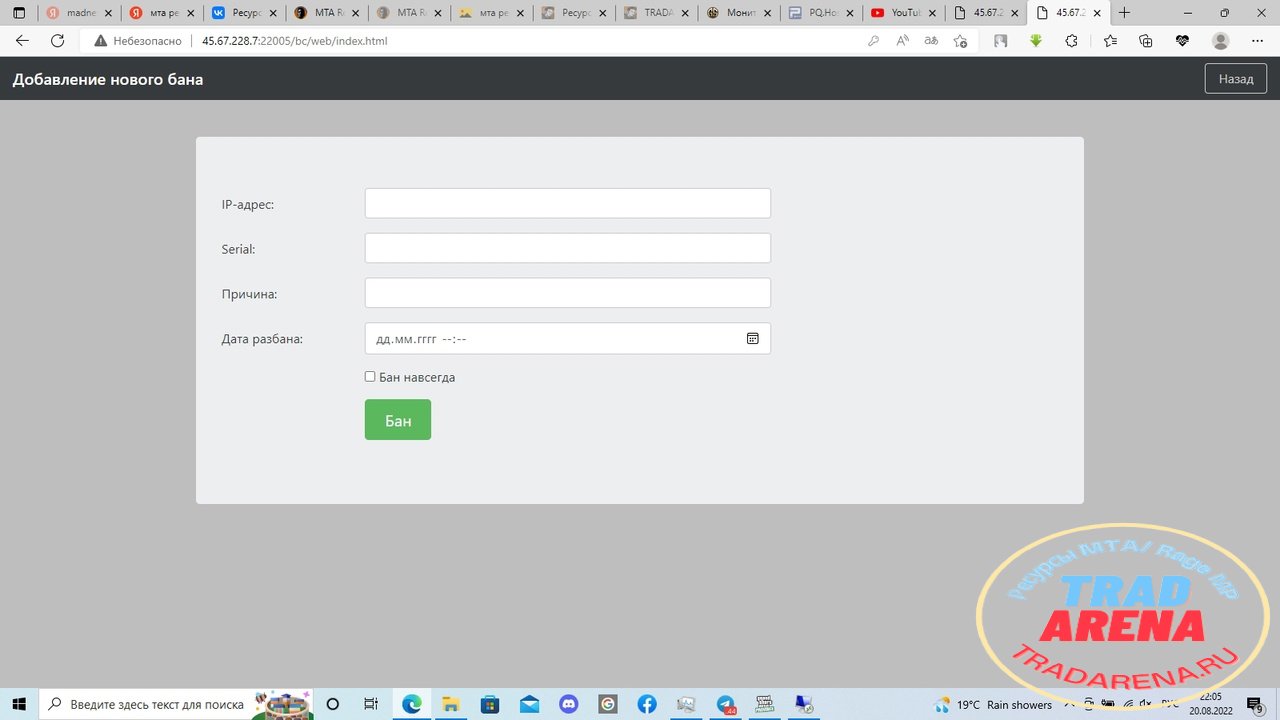Open Edge extensions puzzle icon
The height and width of the screenshot is (720, 1280).
(1071, 41)
